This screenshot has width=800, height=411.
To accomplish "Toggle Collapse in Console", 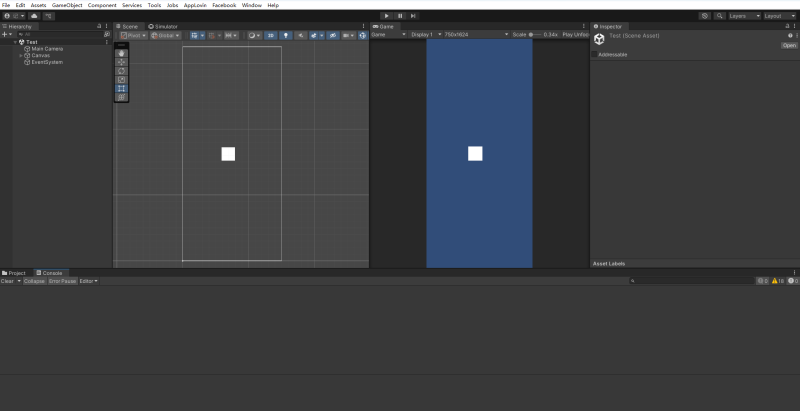I will point(34,281).
